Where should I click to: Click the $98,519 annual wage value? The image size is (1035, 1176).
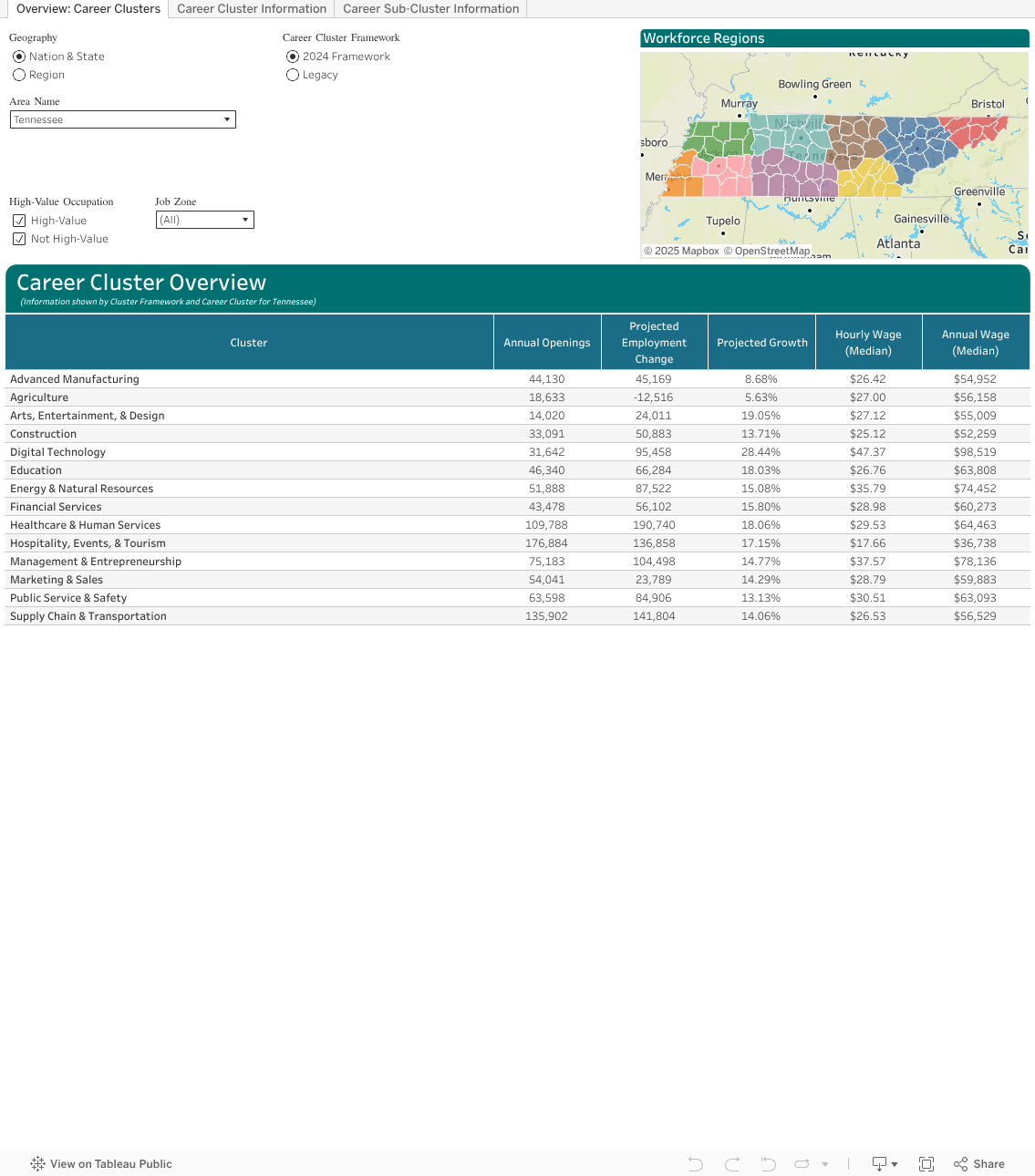coord(975,452)
